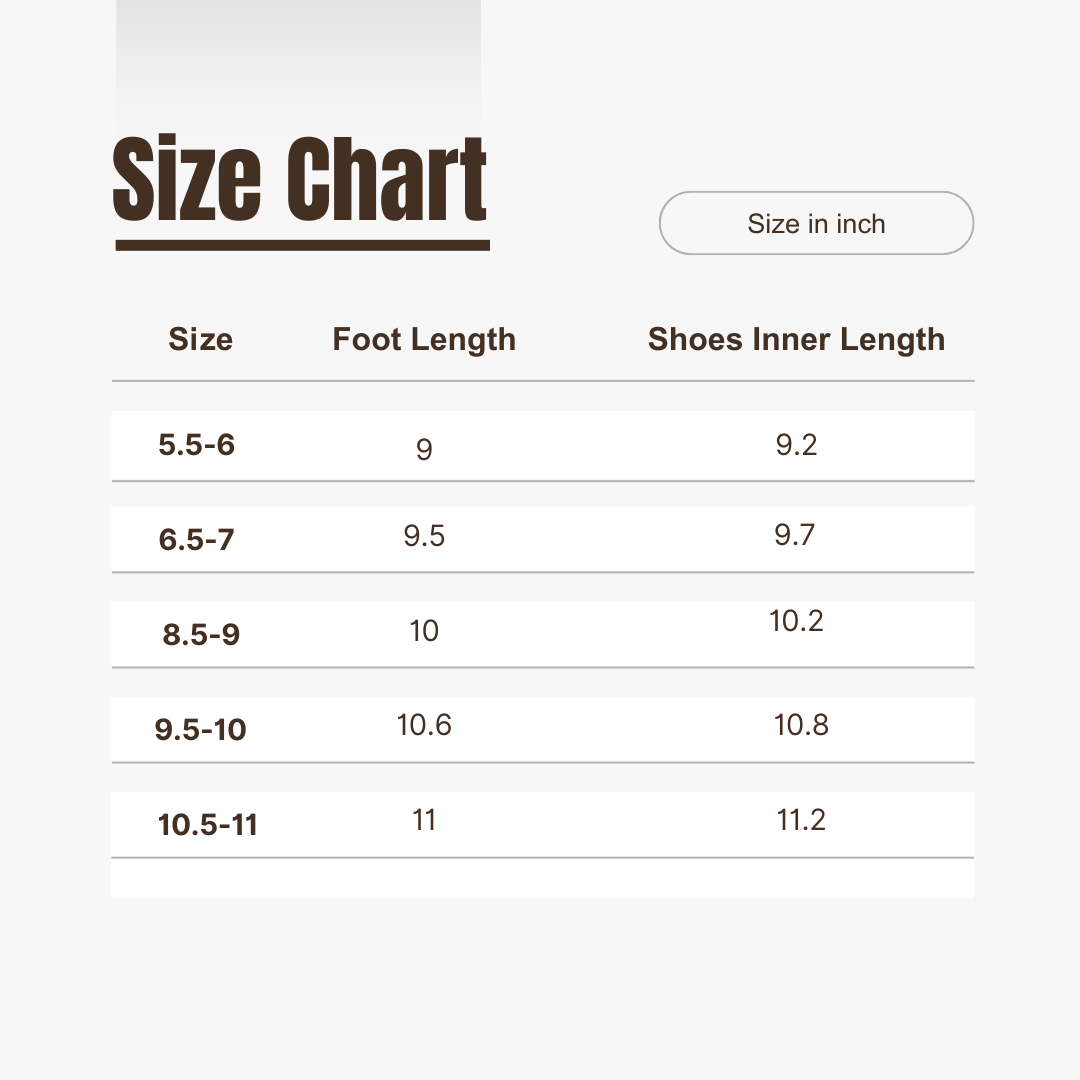Select the "Foot Length" column header
This screenshot has height=1080, width=1080.
(x=424, y=340)
